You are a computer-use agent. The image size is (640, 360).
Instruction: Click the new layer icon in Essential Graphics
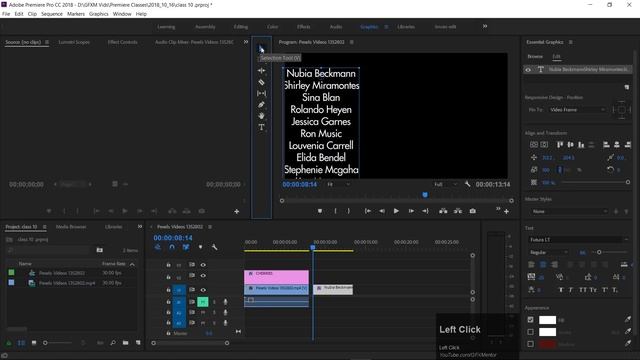(x=627, y=87)
